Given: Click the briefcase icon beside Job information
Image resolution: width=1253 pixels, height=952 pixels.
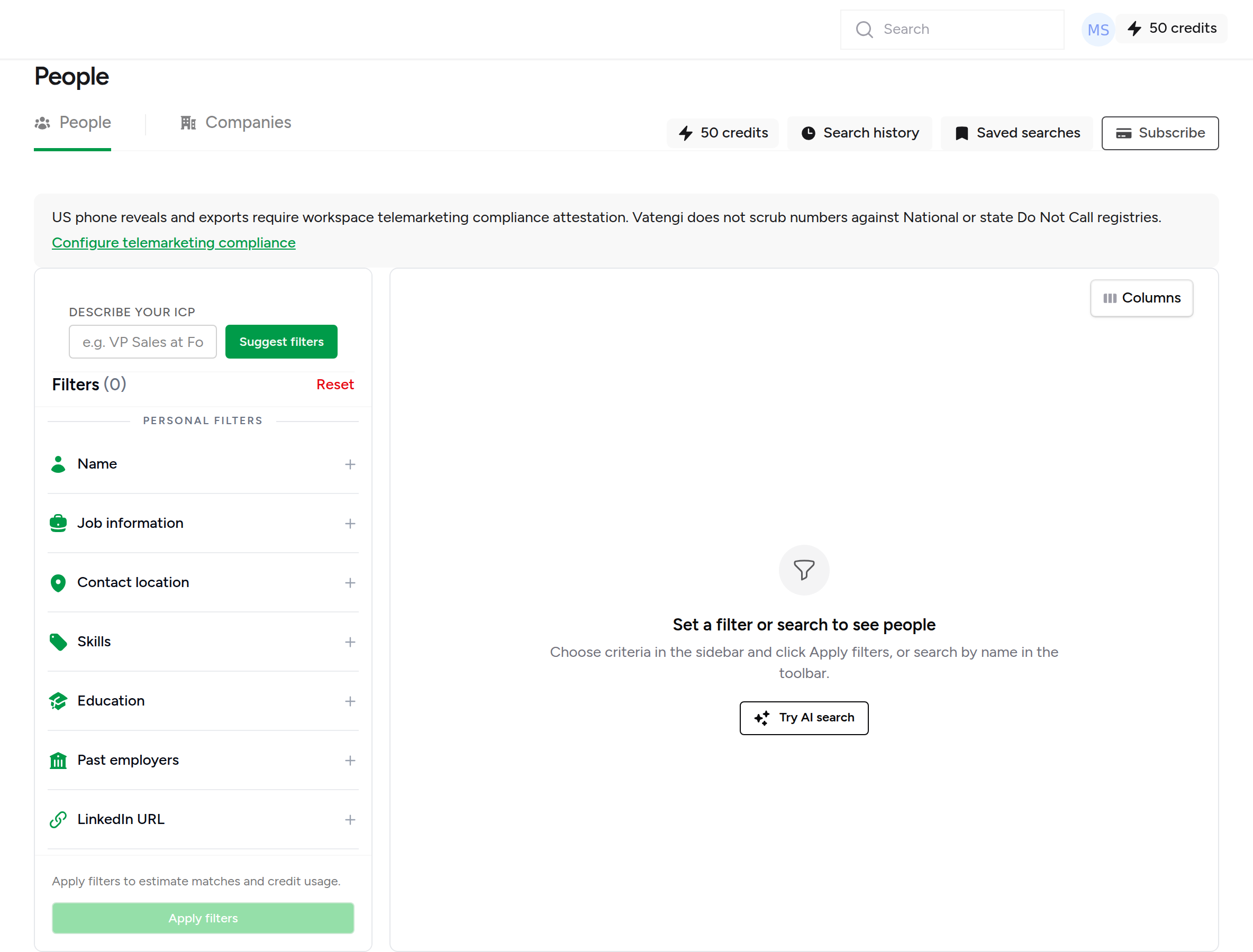Looking at the screenshot, I should pyautogui.click(x=58, y=523).
